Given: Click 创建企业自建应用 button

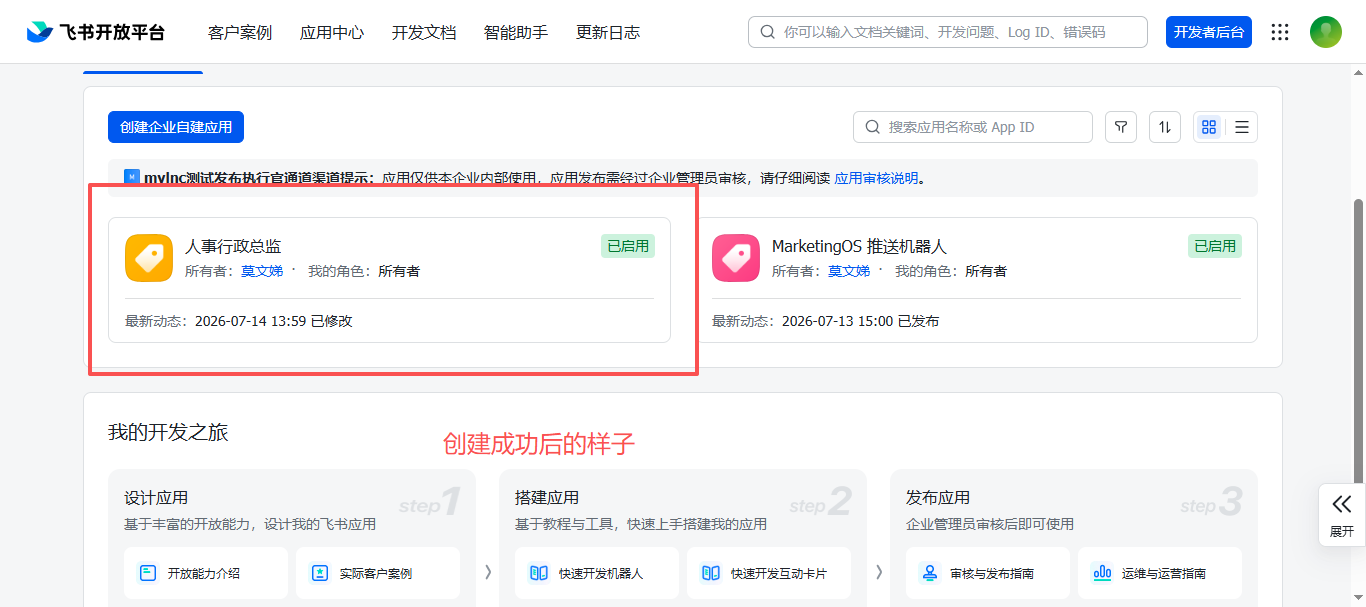Looking at the screenshot, I should point(176,127).
